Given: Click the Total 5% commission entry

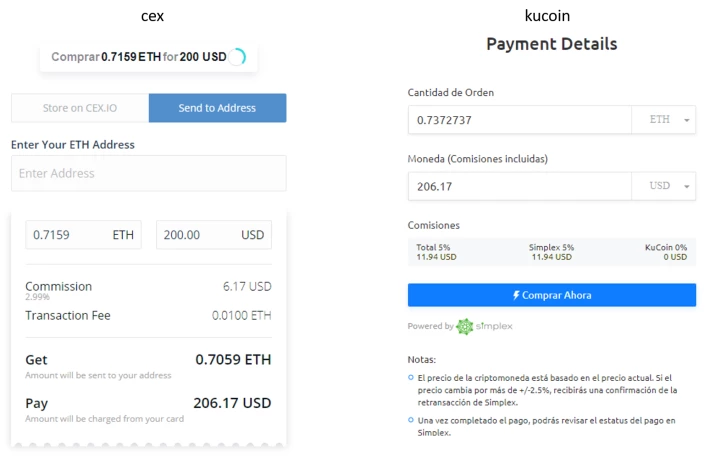Looking at the screenshot, I should [x=437, y=252].
